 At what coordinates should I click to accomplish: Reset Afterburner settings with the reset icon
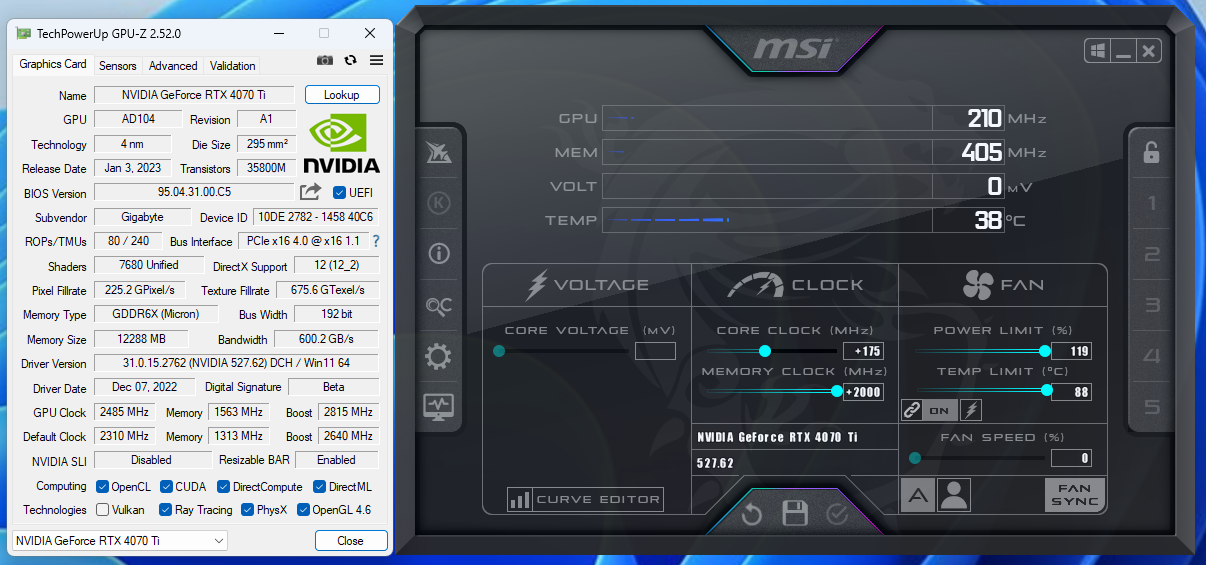click(x=752, y=514)
